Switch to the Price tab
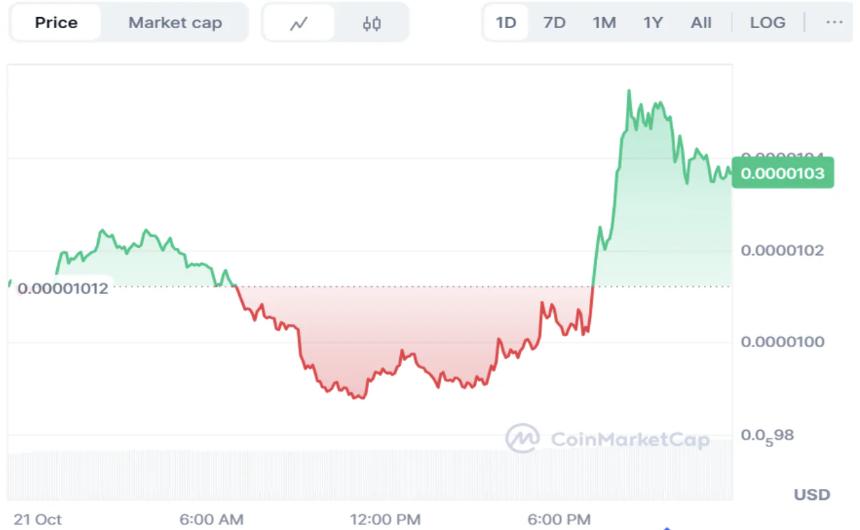The image size is (860, 530). coord(56,22)
